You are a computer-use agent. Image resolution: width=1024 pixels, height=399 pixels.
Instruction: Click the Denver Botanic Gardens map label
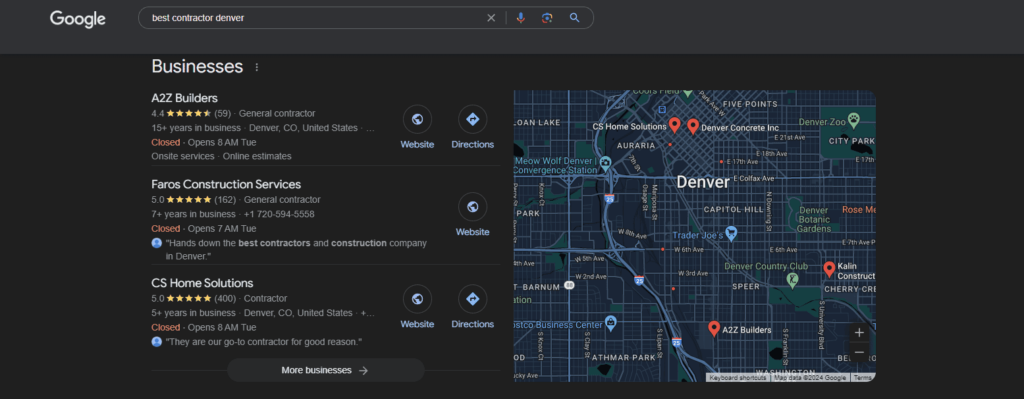pyautogui.click(x=814, y=219)
